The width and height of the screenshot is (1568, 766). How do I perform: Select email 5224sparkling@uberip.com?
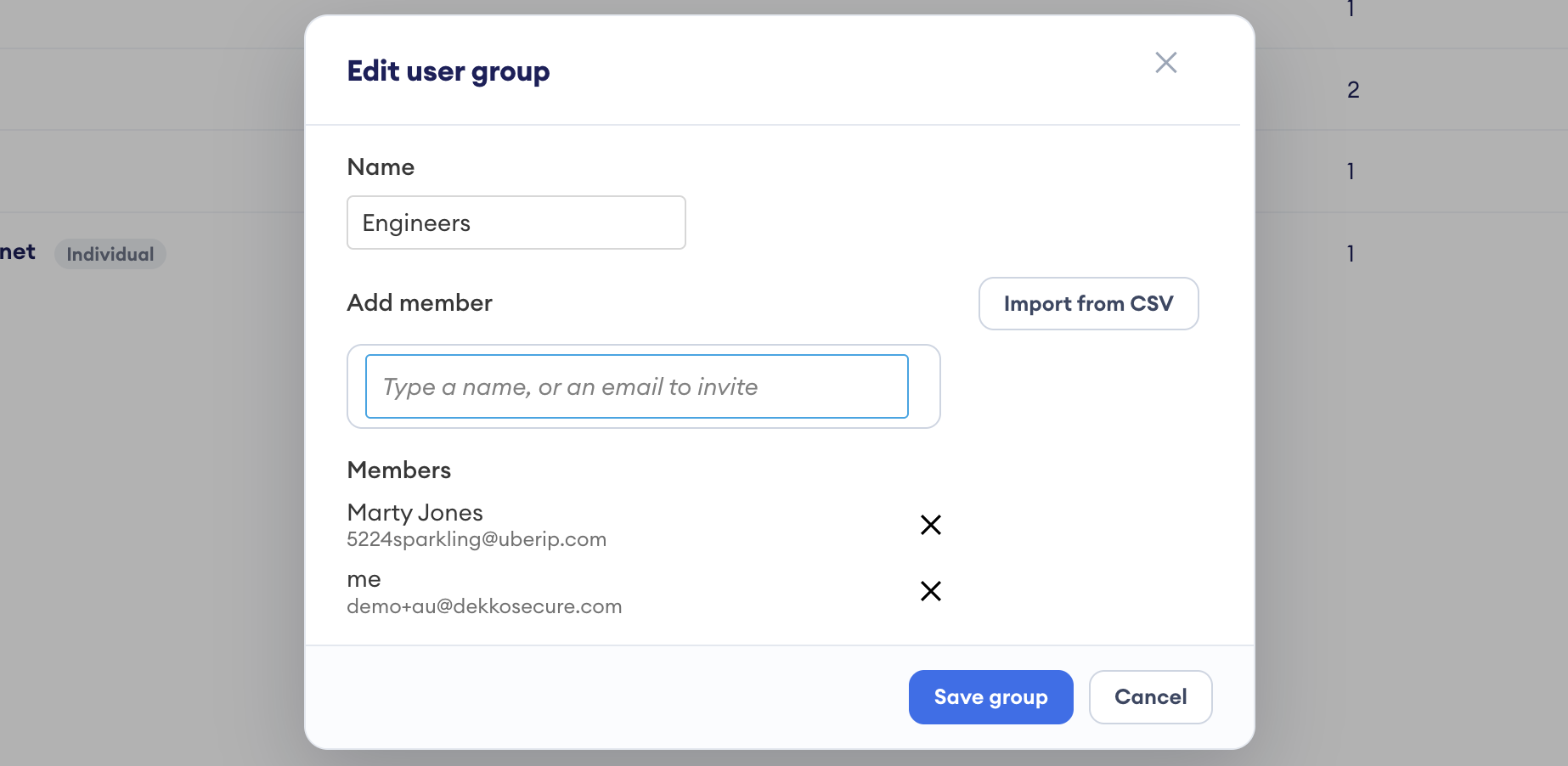[x=477, y=539]
